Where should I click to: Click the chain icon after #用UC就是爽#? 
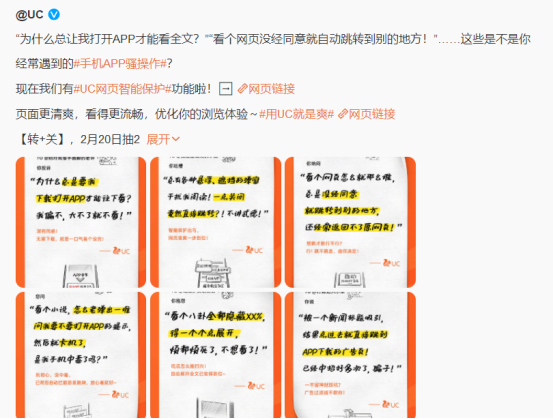(343, 114)
